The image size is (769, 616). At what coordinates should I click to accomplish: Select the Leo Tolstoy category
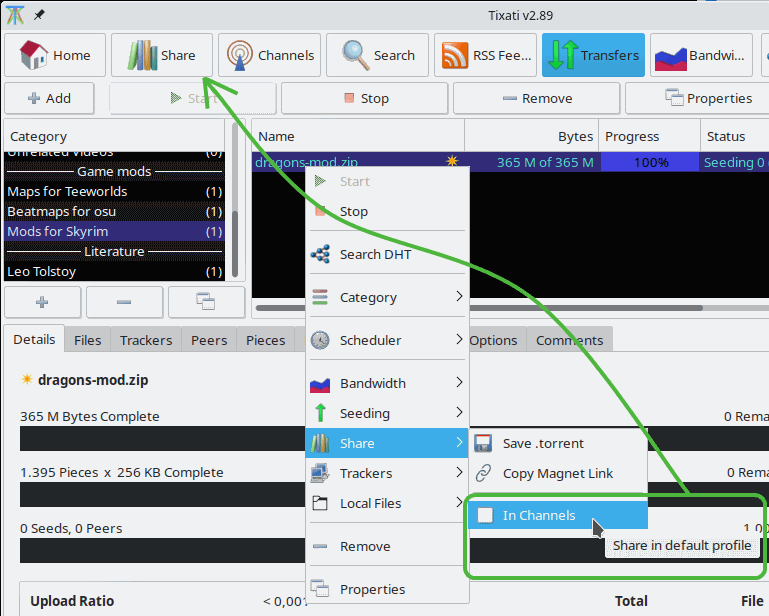click(114, 271)
